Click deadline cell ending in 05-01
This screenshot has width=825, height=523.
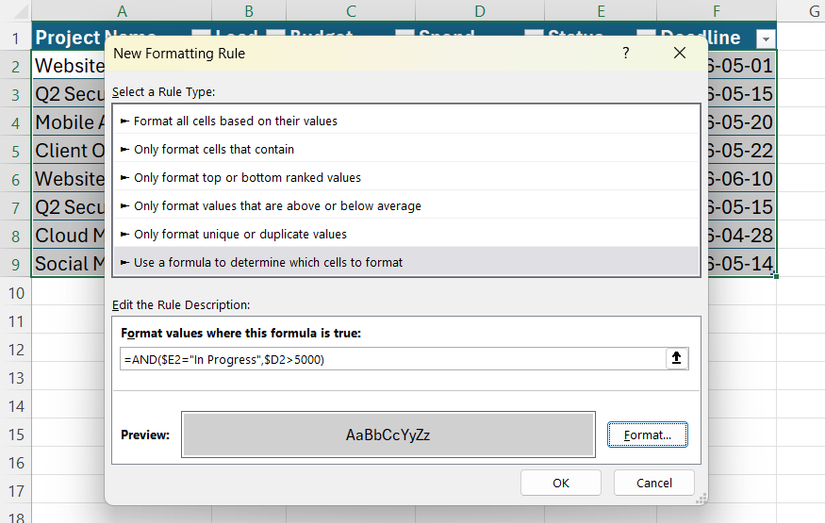(741, 66)
